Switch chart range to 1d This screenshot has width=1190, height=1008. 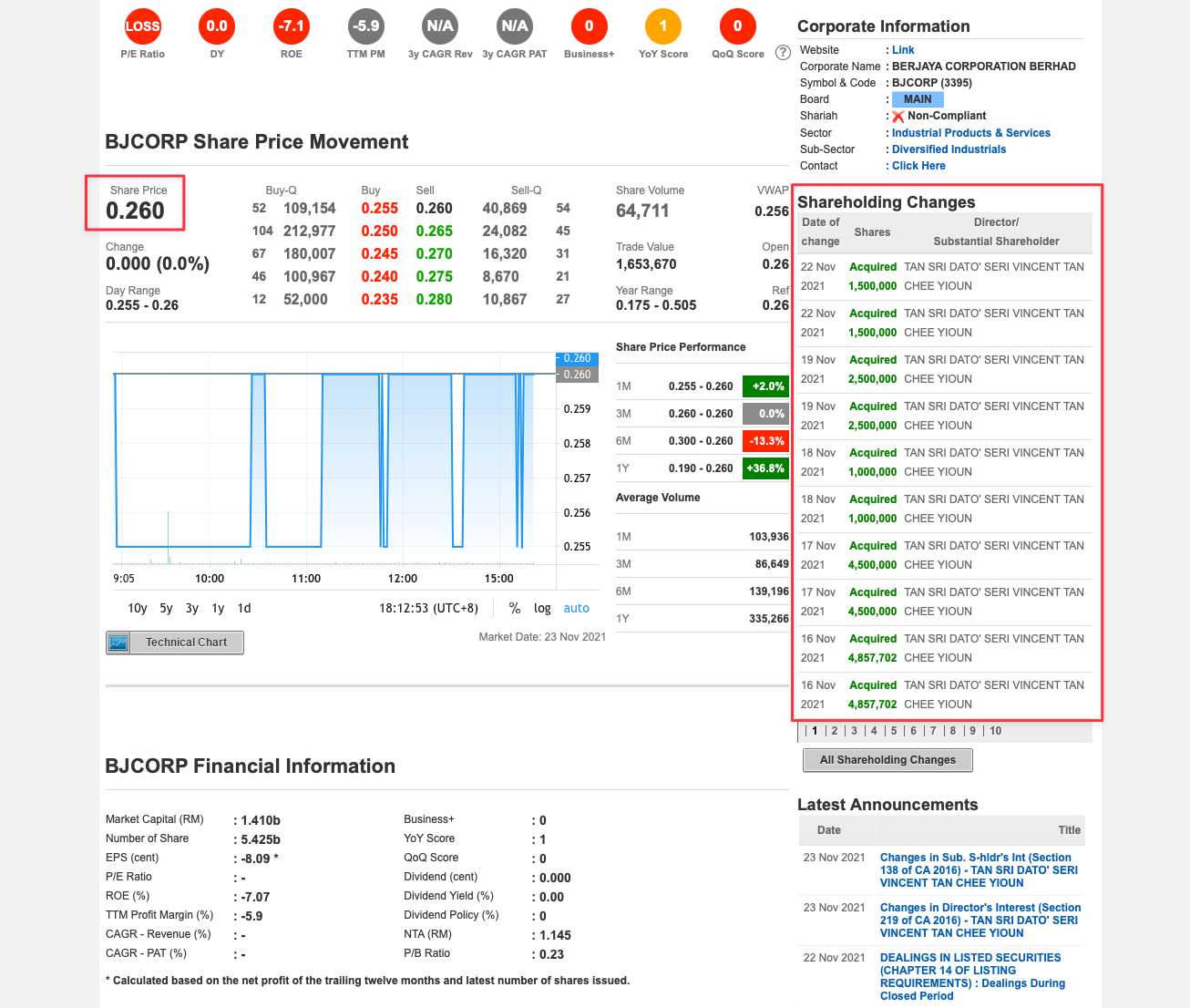(x=244, y=608)
